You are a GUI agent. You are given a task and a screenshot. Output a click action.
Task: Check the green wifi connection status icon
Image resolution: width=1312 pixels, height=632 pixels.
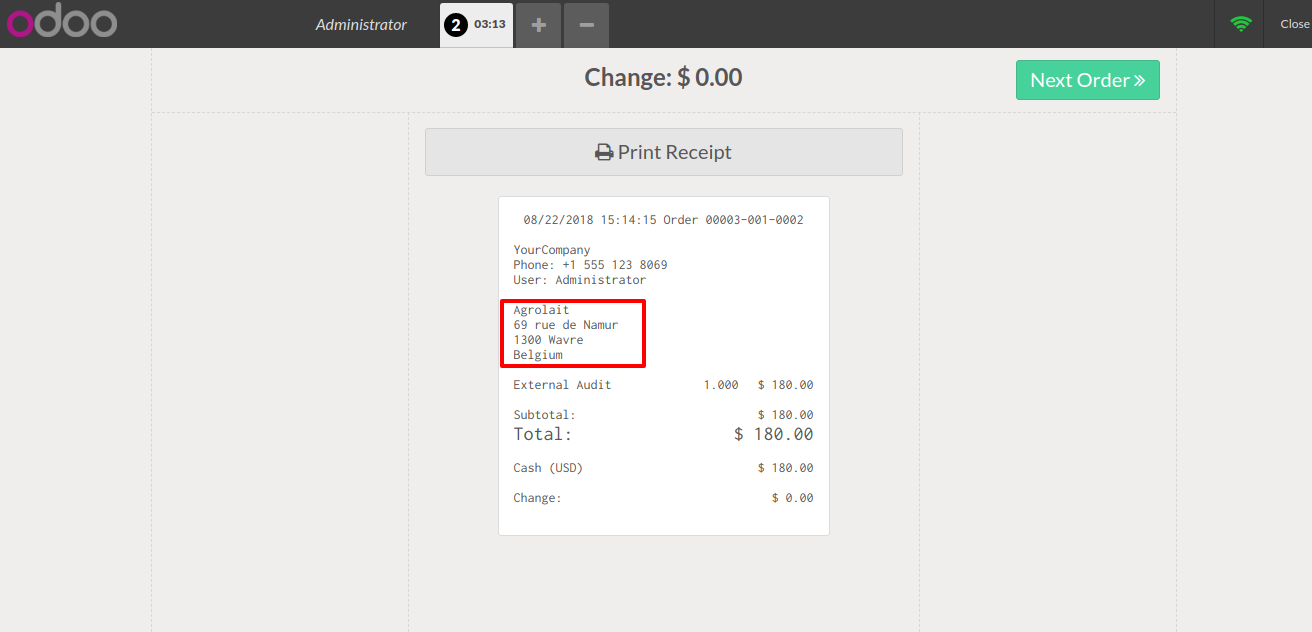pyautogui.click(x=1241, y=23)
